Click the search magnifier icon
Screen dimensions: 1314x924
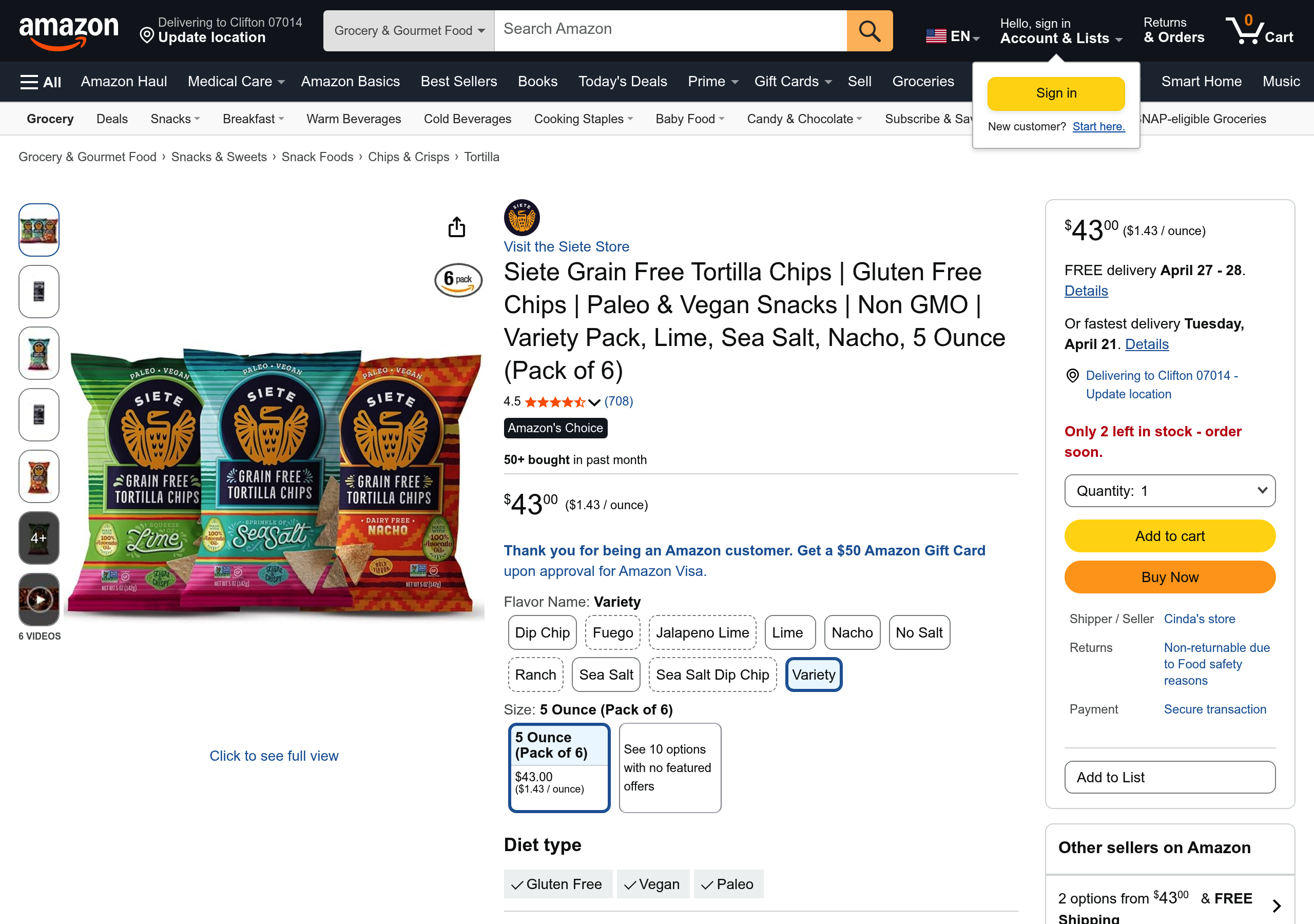coord(869,30)
